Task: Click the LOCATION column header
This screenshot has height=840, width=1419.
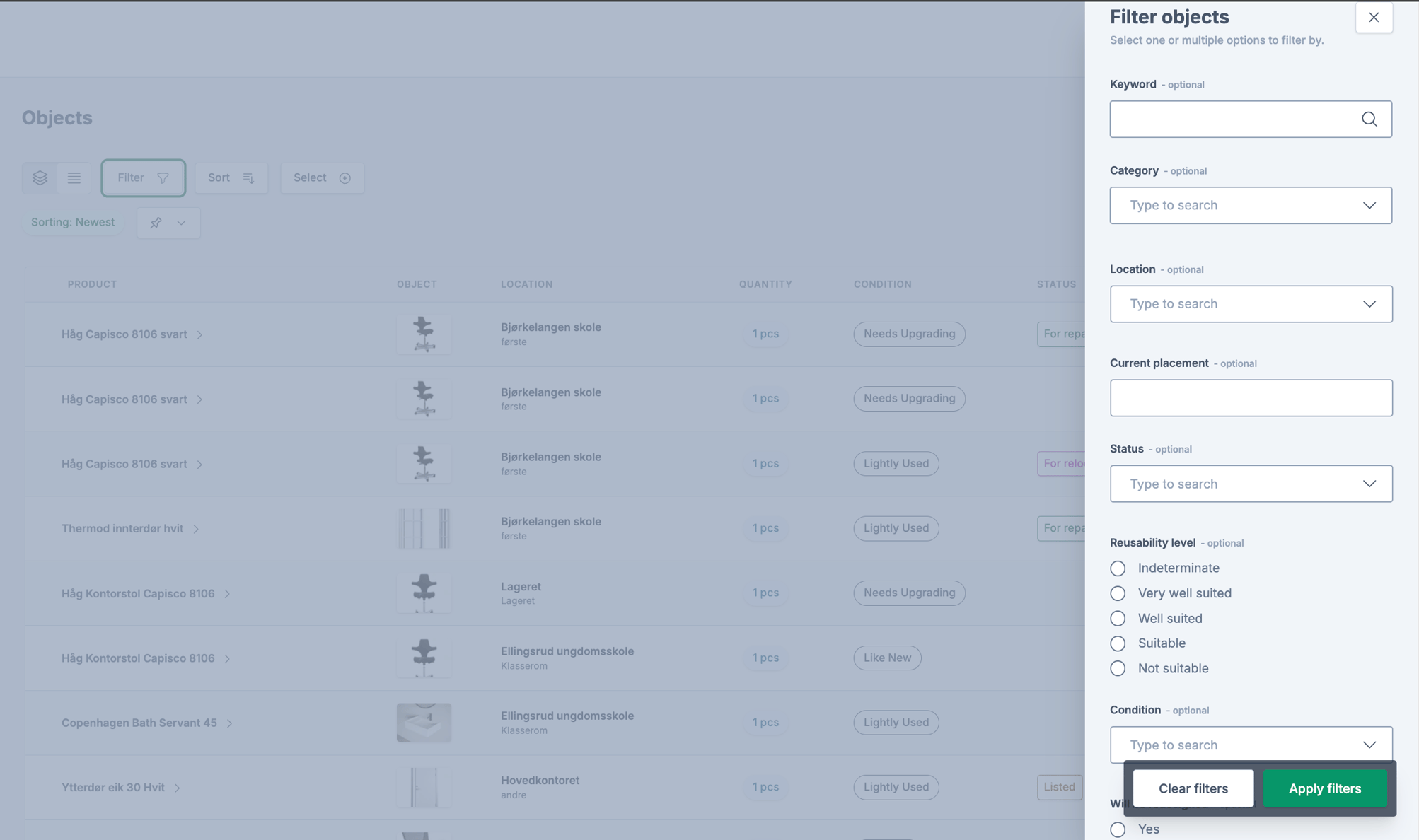Action: pos(526,284)
